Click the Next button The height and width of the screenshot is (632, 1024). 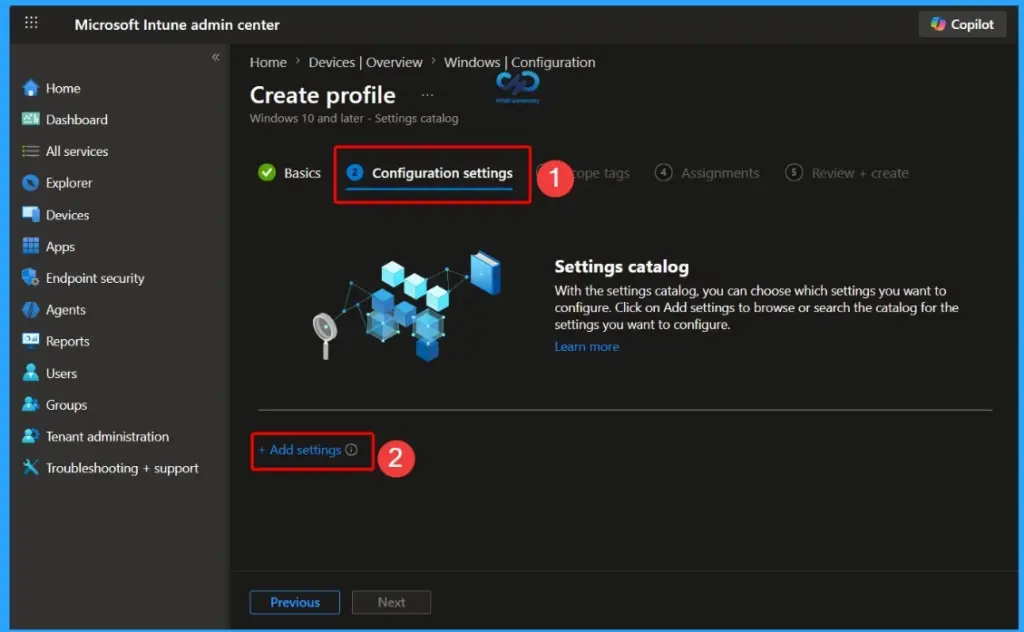(x=391, y=602)
